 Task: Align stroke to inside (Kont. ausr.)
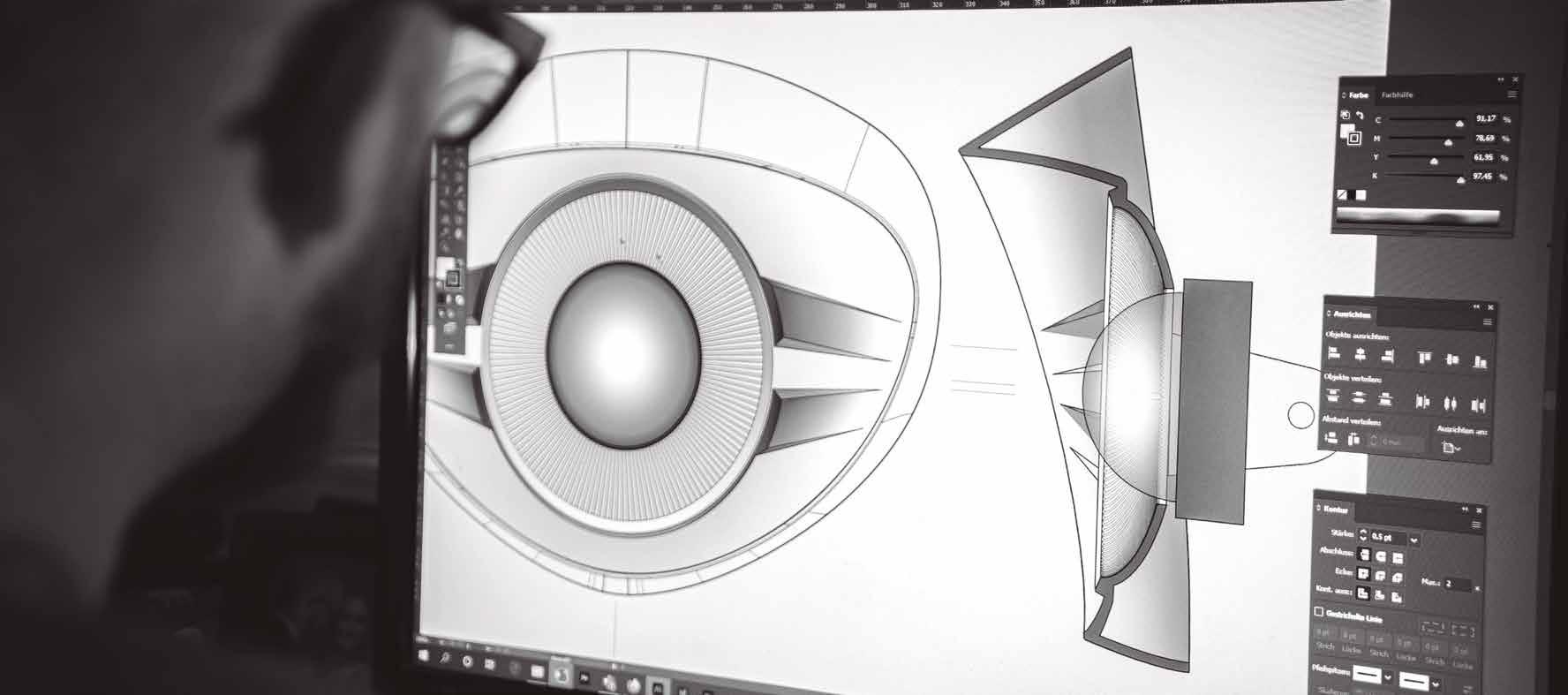pyautogui.click(x=1379, y=594)
